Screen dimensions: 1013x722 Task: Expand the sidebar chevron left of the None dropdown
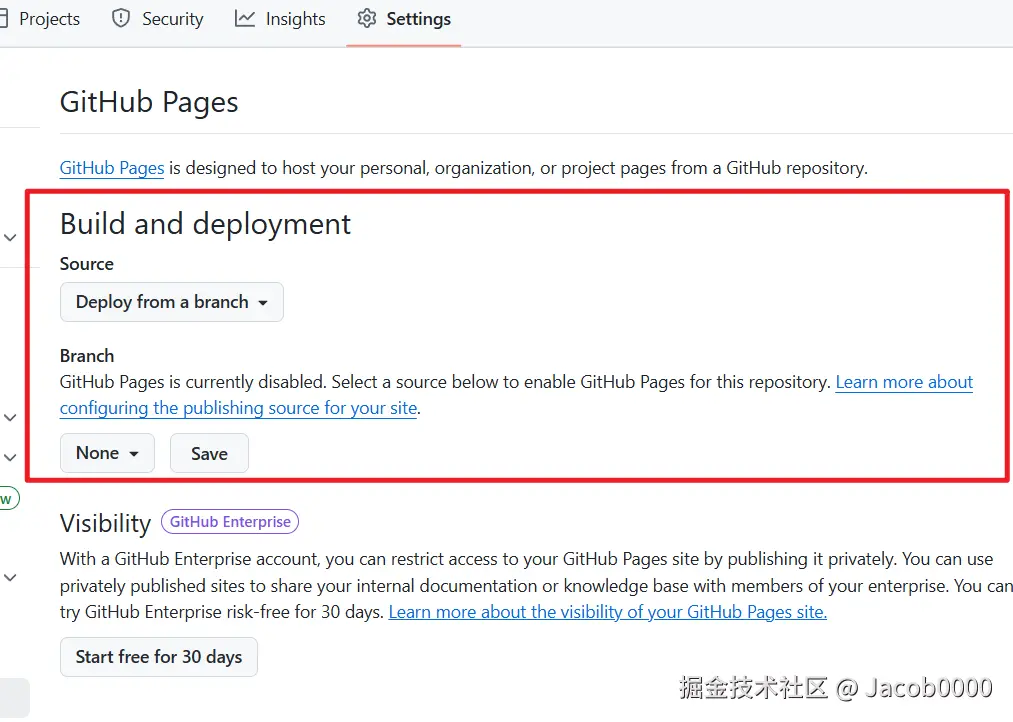pos(10,457)
